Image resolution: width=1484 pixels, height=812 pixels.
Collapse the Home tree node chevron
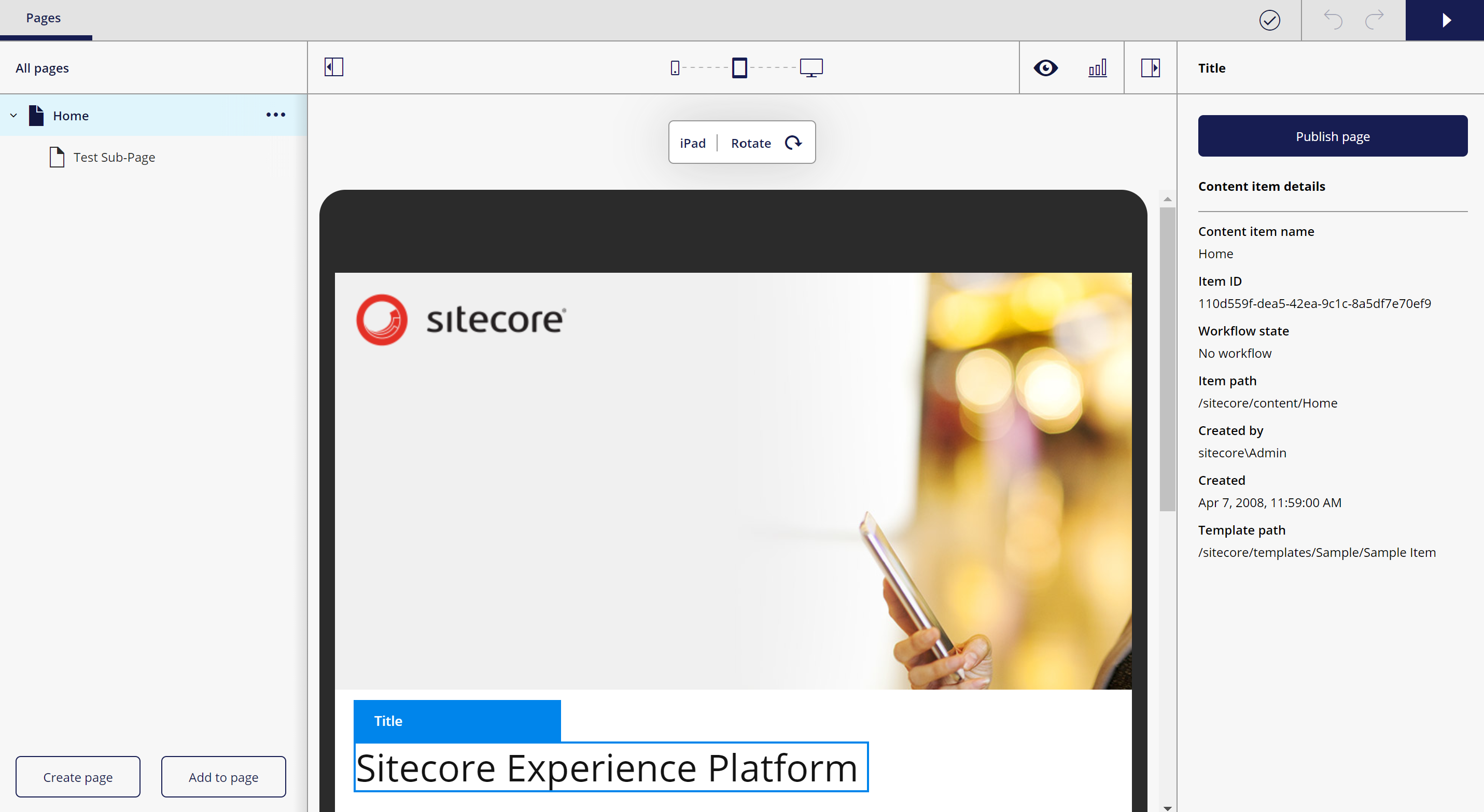click(14, 115)
